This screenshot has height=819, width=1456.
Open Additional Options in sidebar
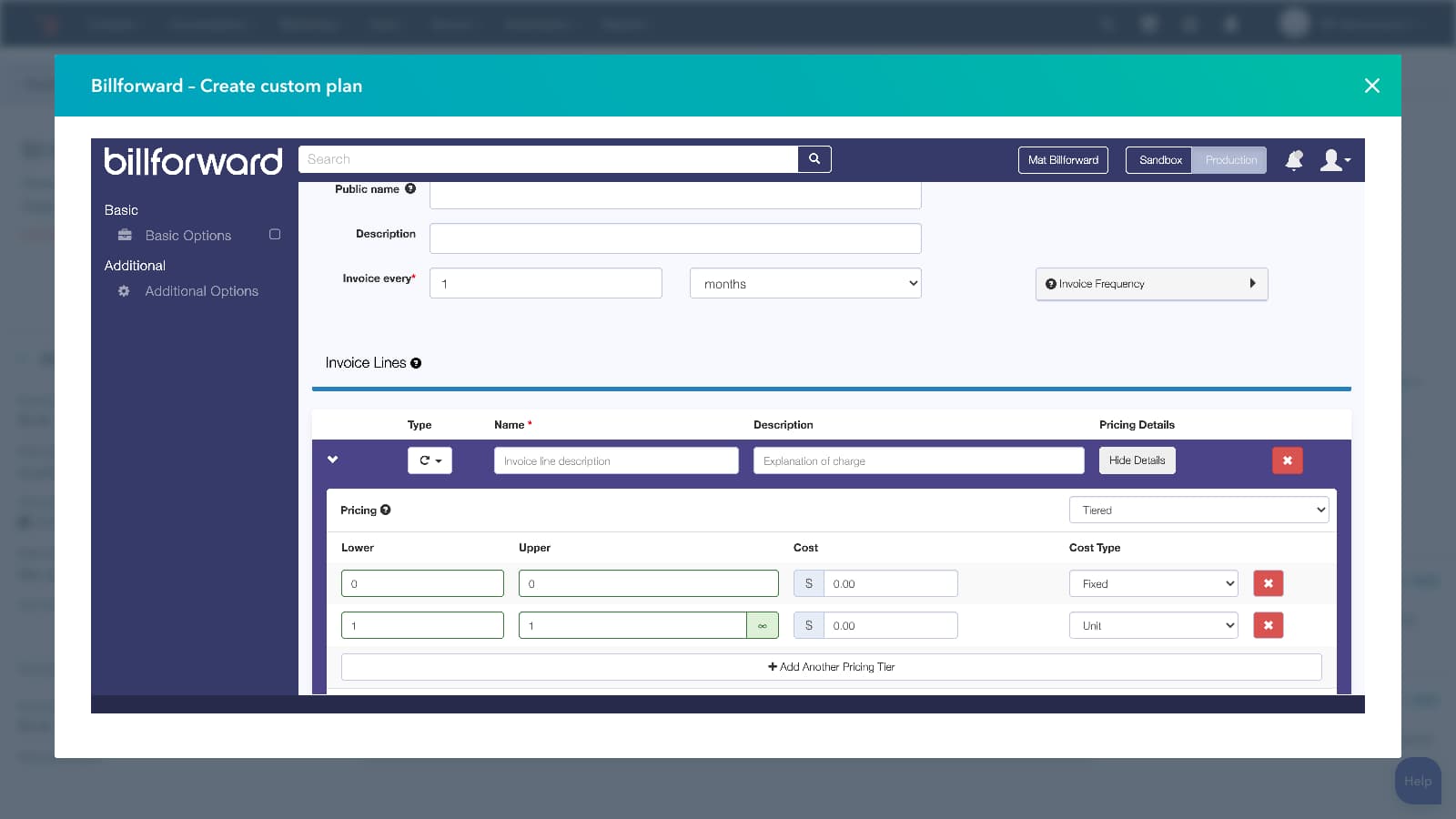point(201,291)
